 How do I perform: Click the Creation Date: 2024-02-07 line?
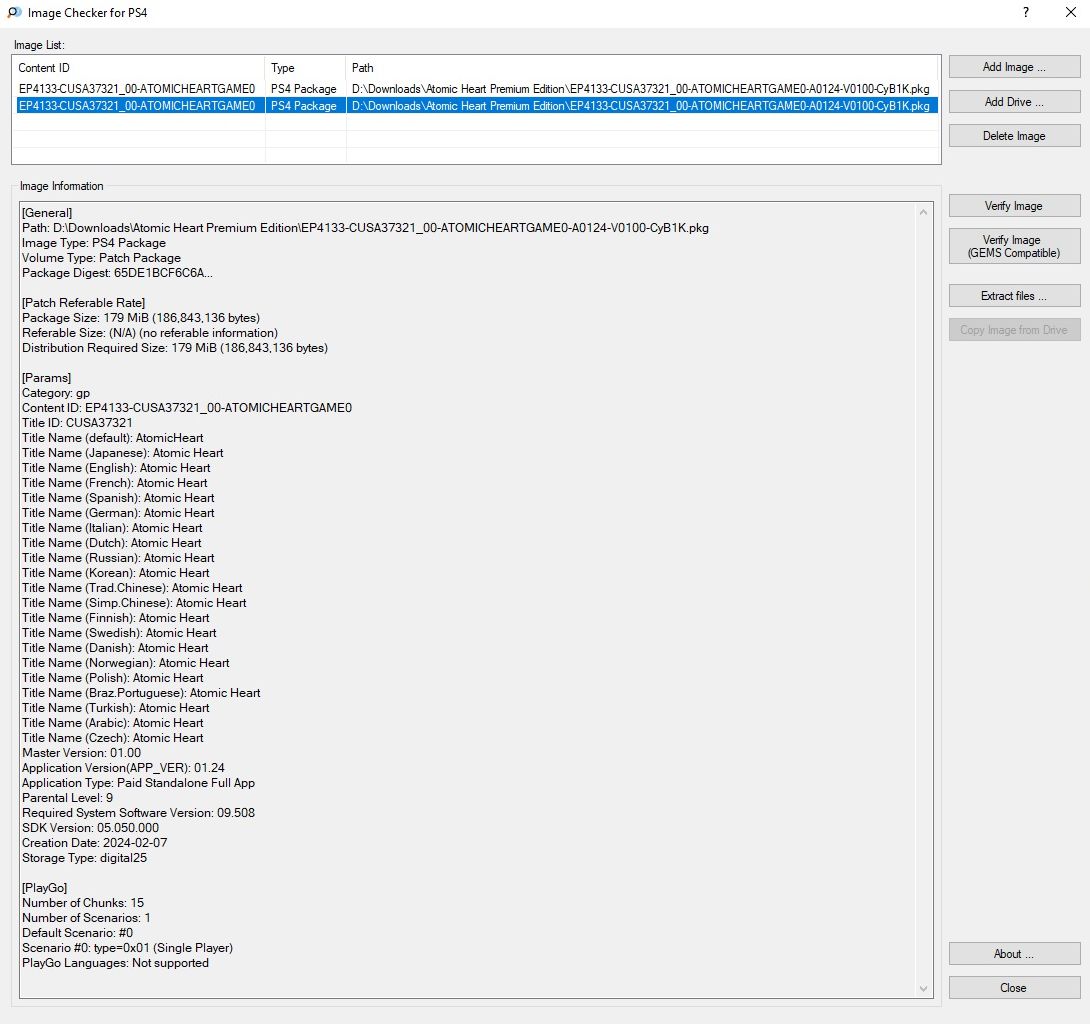pyautogui.click(x=95, y=843)
